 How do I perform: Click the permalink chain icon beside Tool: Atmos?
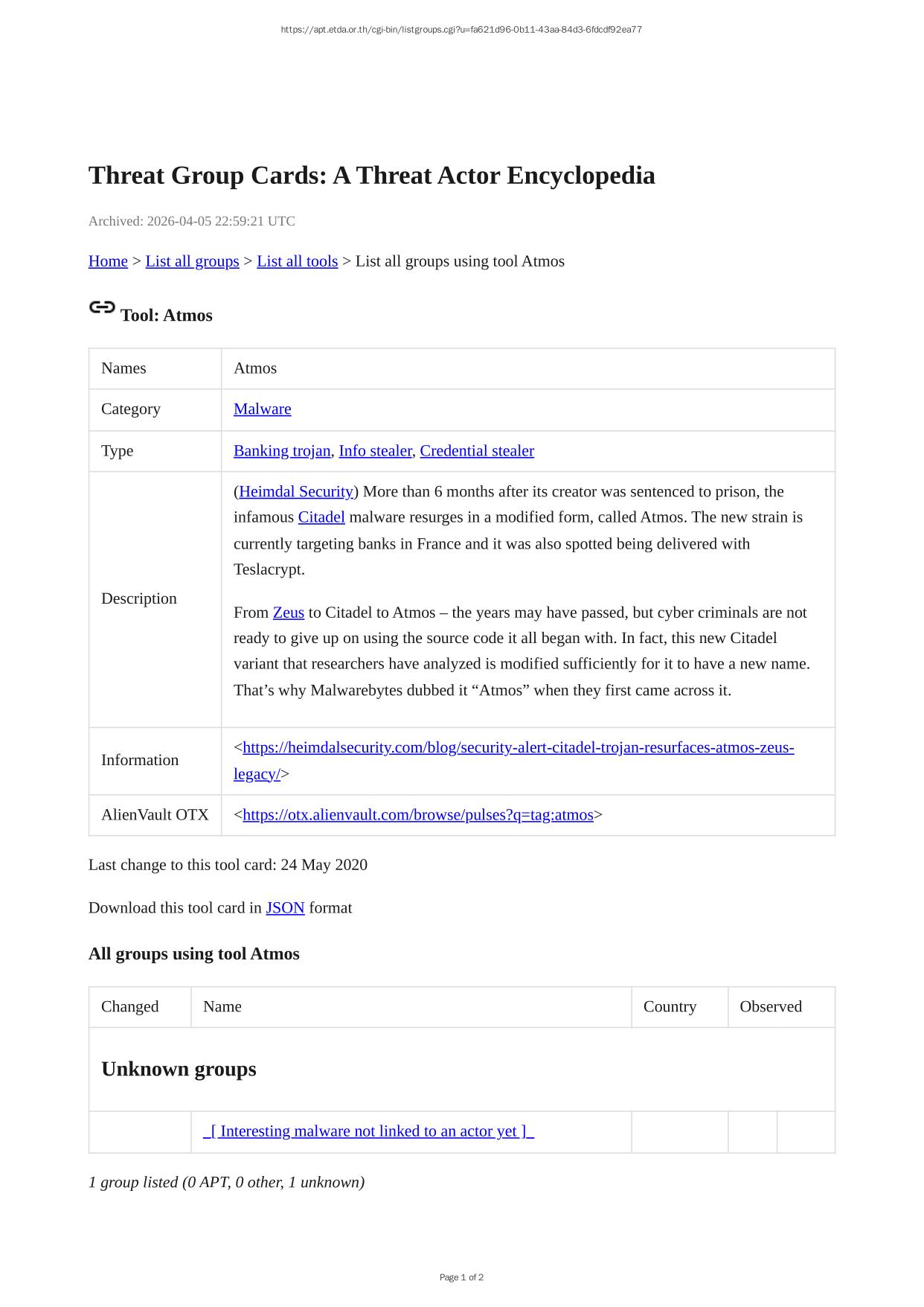(x=102, y=307)
